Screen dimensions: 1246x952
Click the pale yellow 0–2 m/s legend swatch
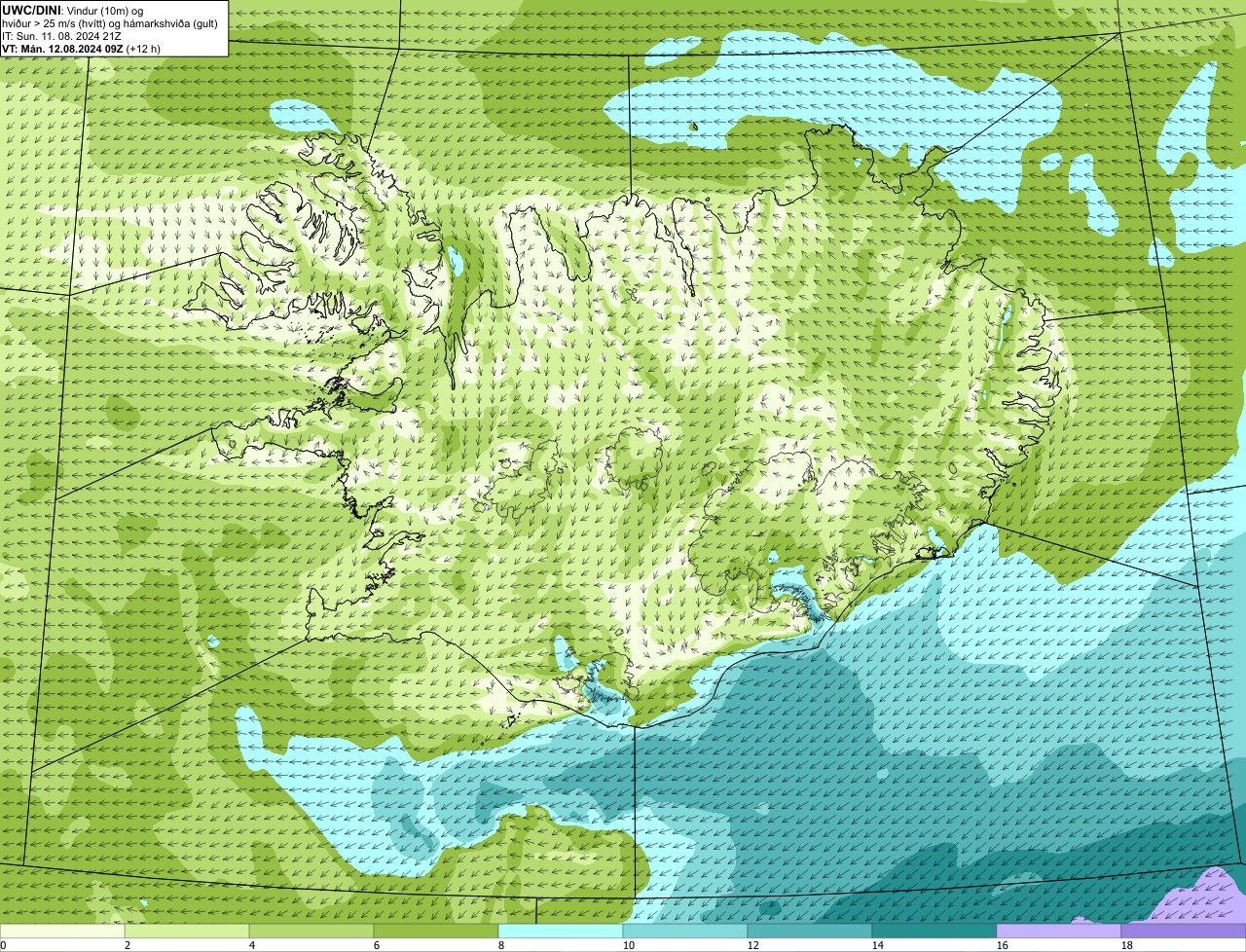62,932
